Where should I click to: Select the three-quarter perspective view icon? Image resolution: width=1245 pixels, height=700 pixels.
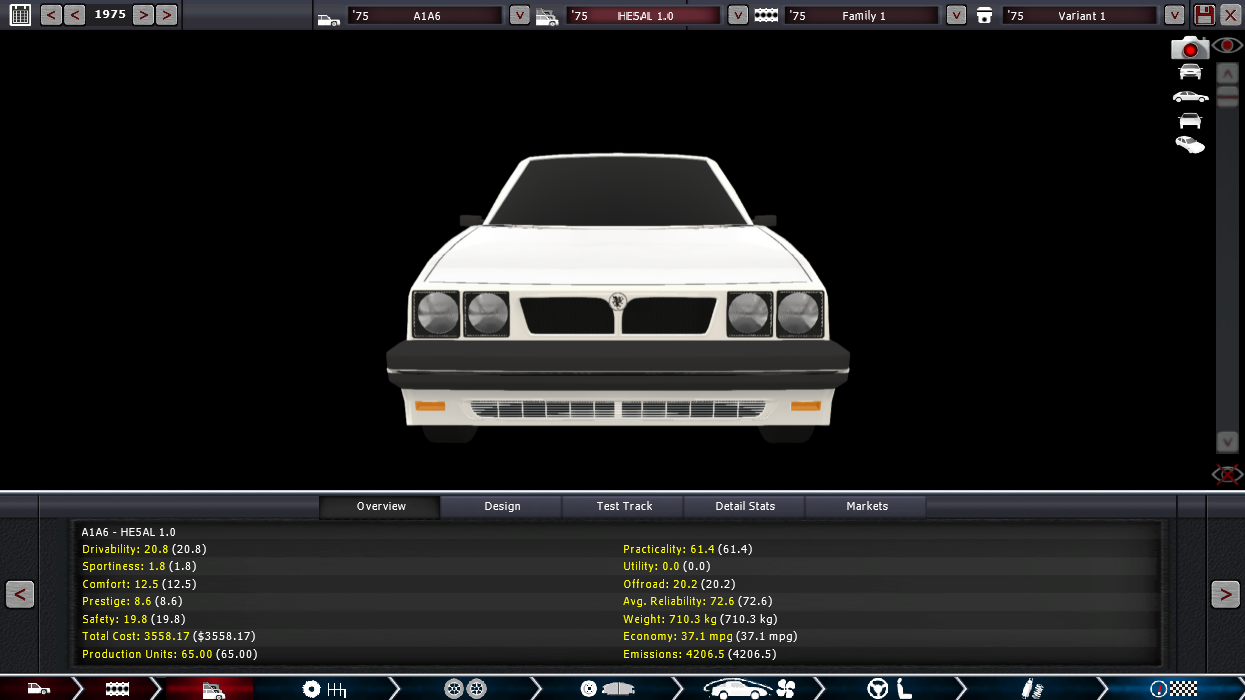[1190, 145]
